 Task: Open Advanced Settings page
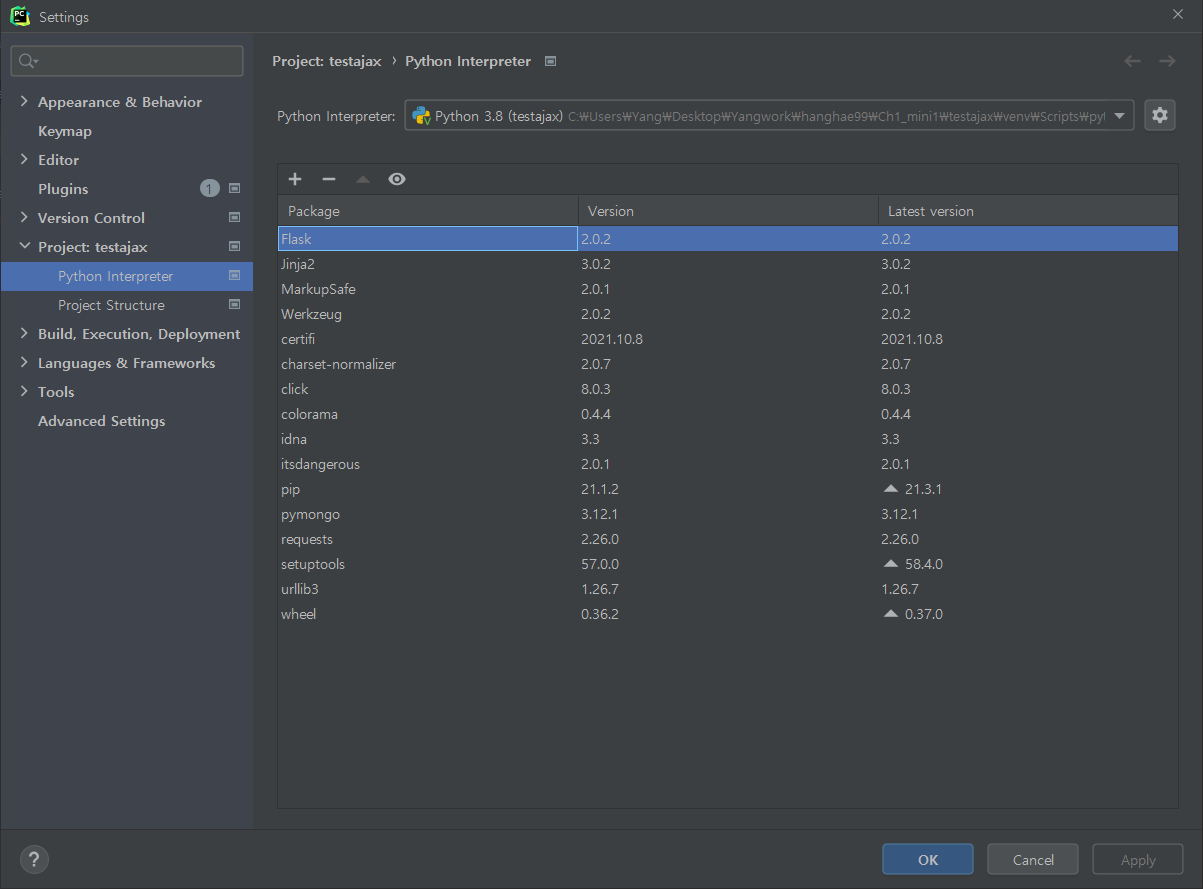(x=102, y=421)
